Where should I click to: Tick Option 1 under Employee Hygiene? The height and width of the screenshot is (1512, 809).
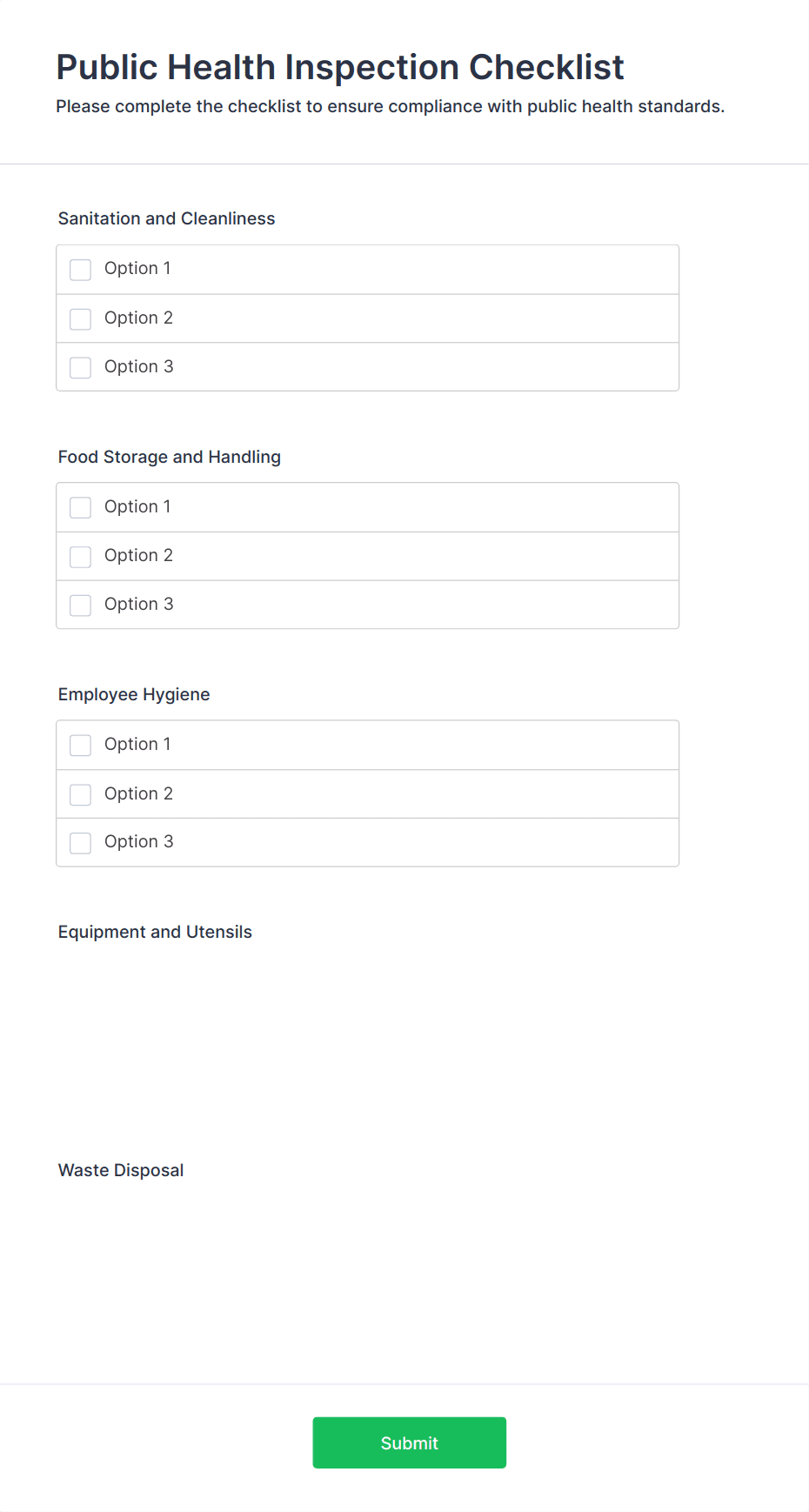click(x=80, y=745)
